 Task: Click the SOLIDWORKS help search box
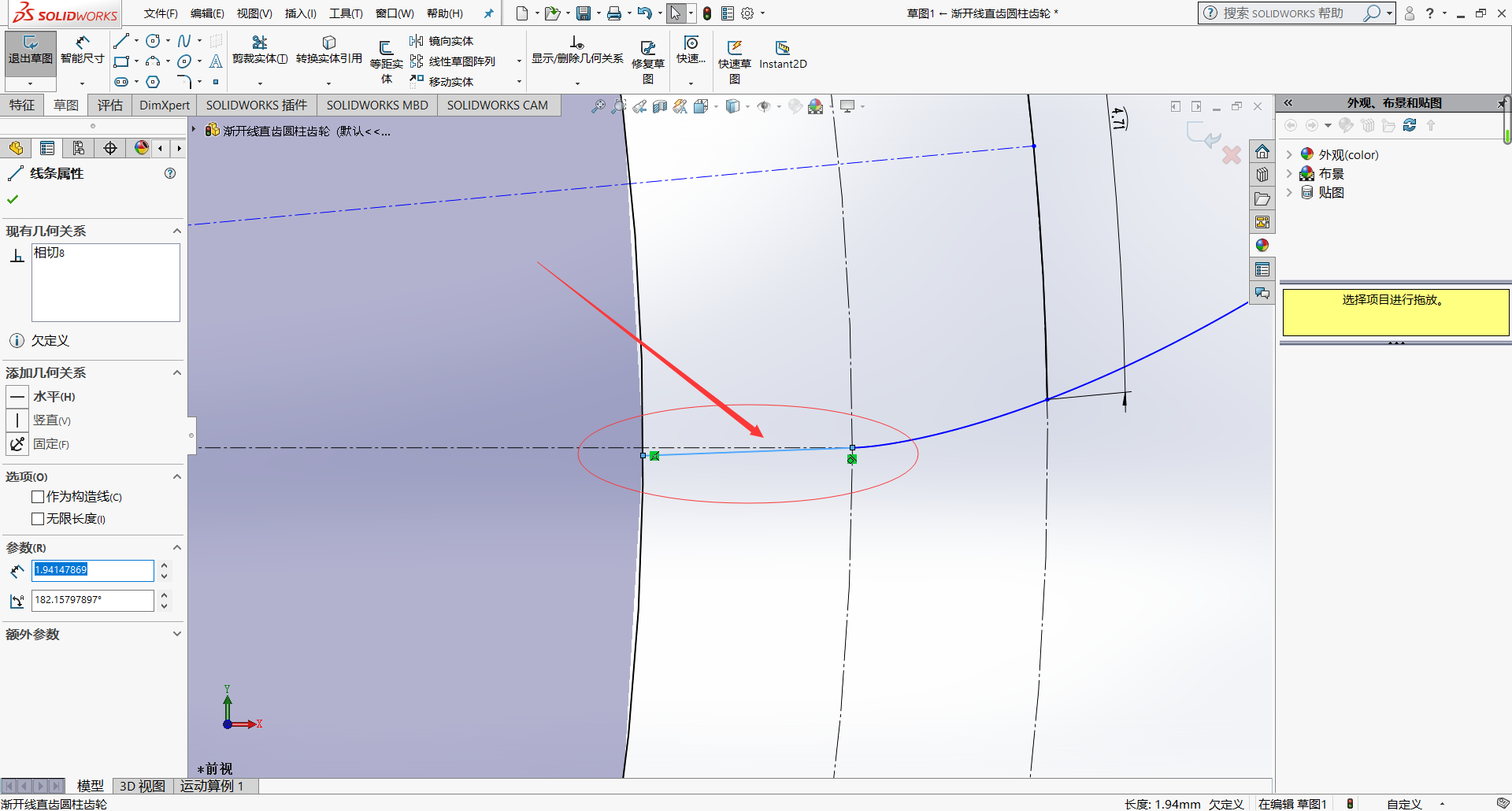1291,13
